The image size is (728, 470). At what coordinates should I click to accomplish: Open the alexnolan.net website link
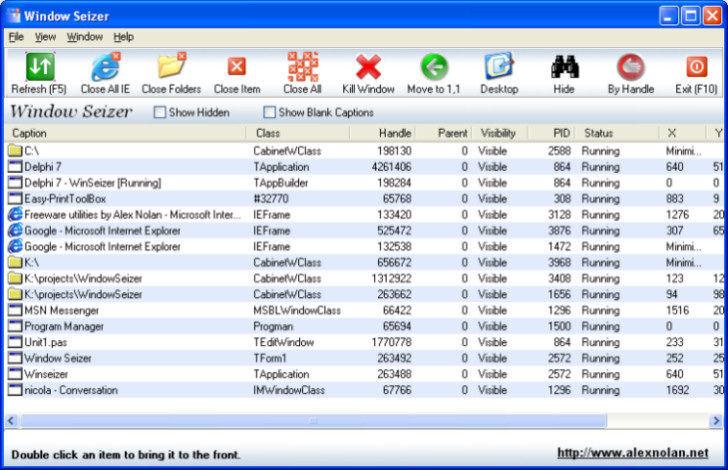(x=633, y=453)
